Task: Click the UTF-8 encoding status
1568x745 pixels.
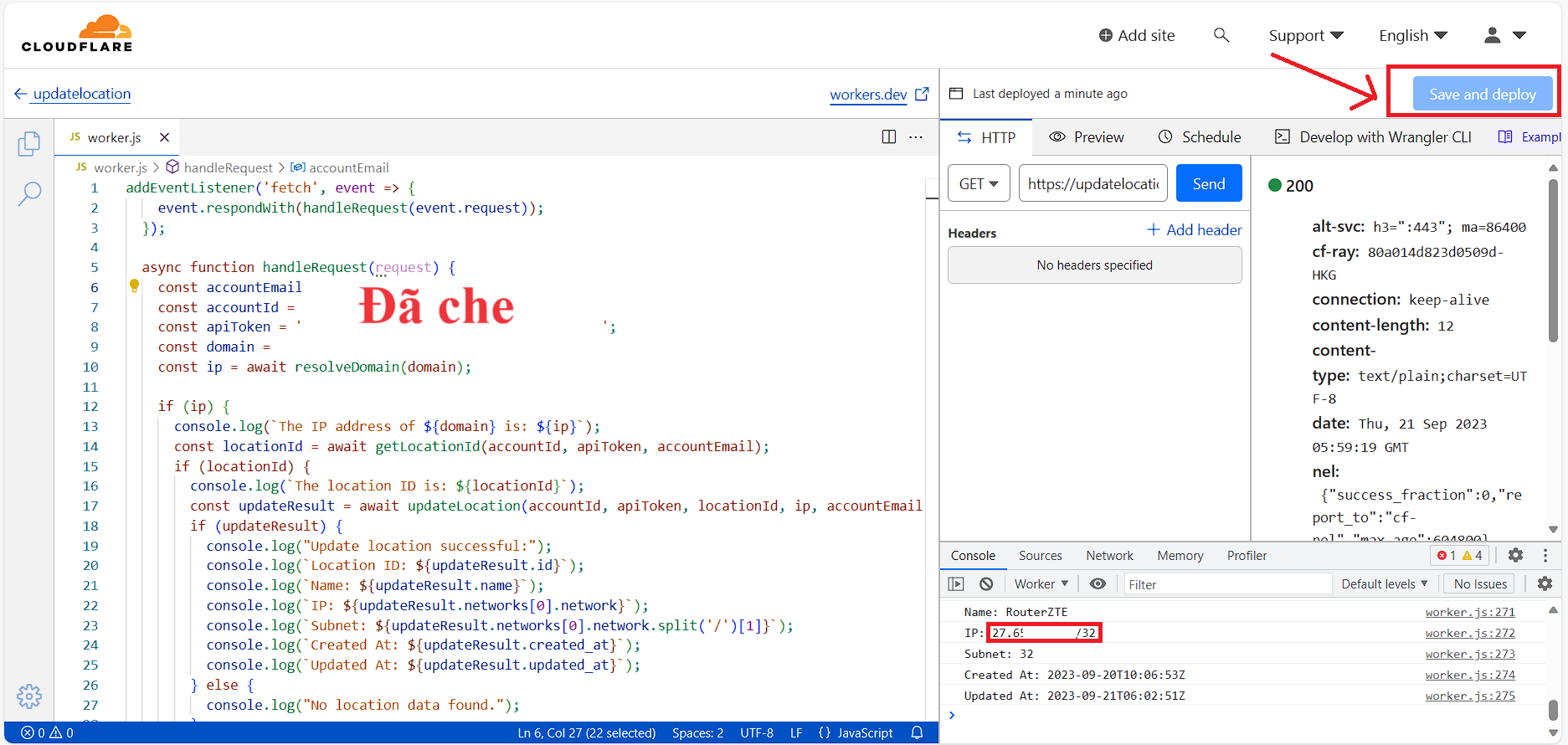Action: point(757,733)
